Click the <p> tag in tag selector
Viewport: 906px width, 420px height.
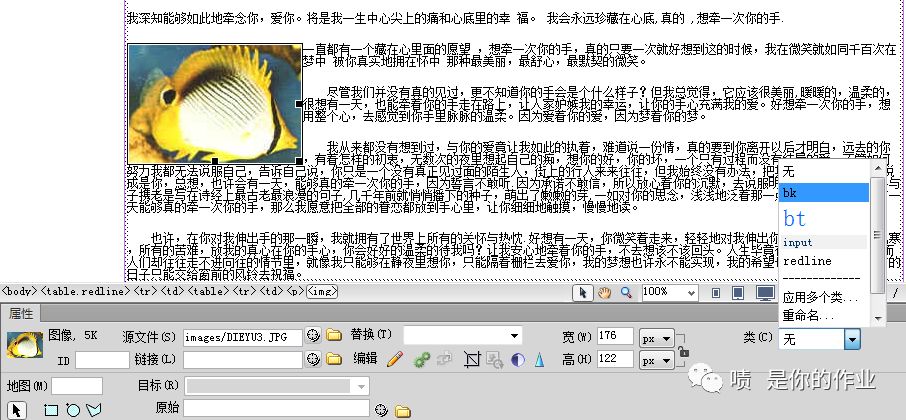[x=296, y=292]
